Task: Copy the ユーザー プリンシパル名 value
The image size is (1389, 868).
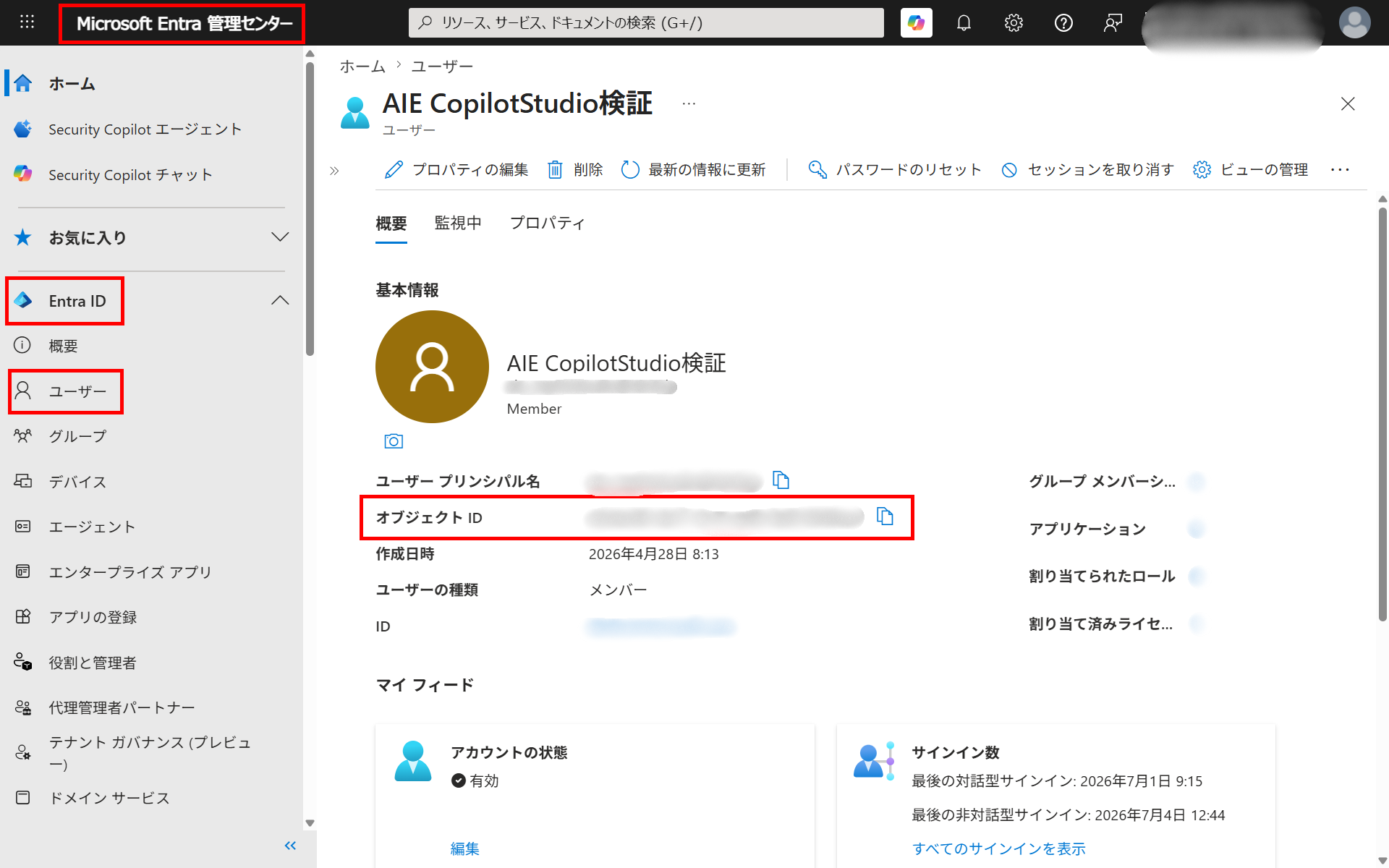Action: coord(781,480)
